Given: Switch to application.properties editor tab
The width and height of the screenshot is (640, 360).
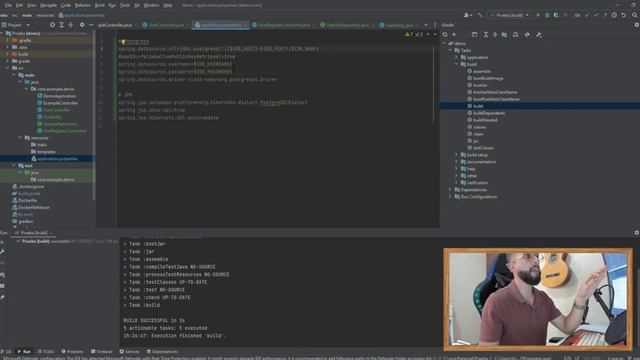Looking at the screenshot, I should click(x=220, y=25).
